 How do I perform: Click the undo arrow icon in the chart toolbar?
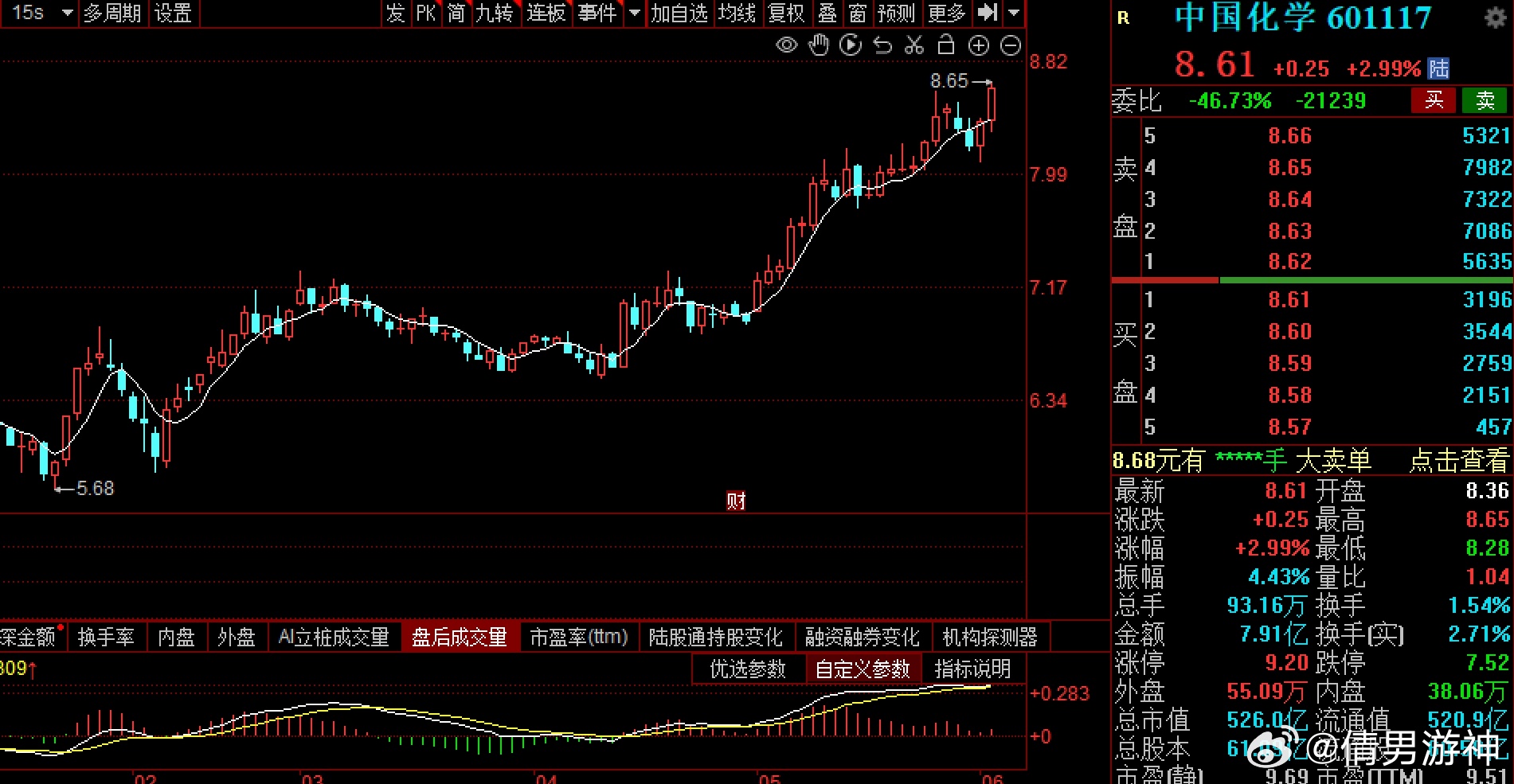[x=882, y=45]
